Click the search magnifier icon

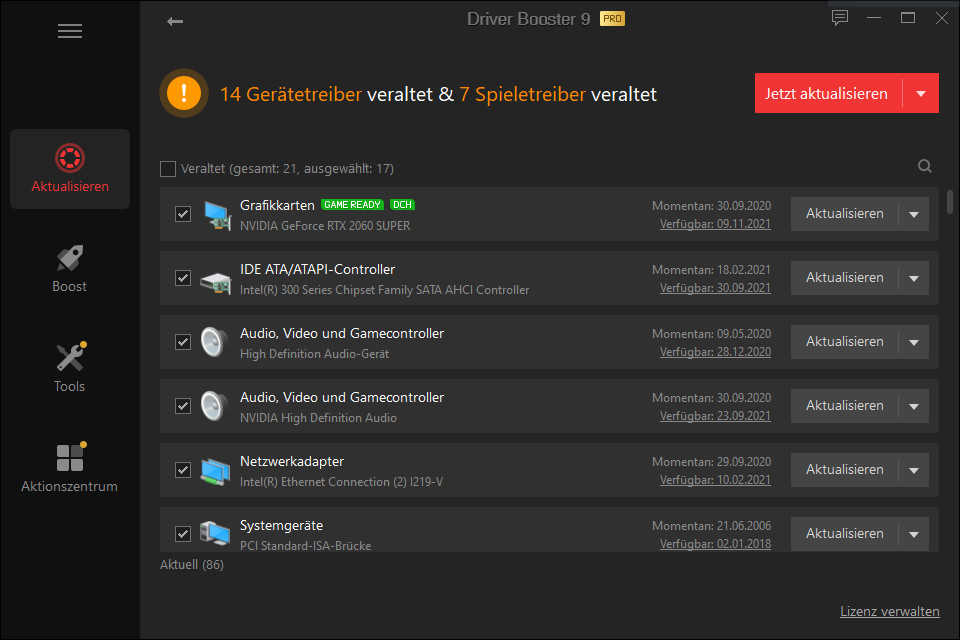click(924, 166)
